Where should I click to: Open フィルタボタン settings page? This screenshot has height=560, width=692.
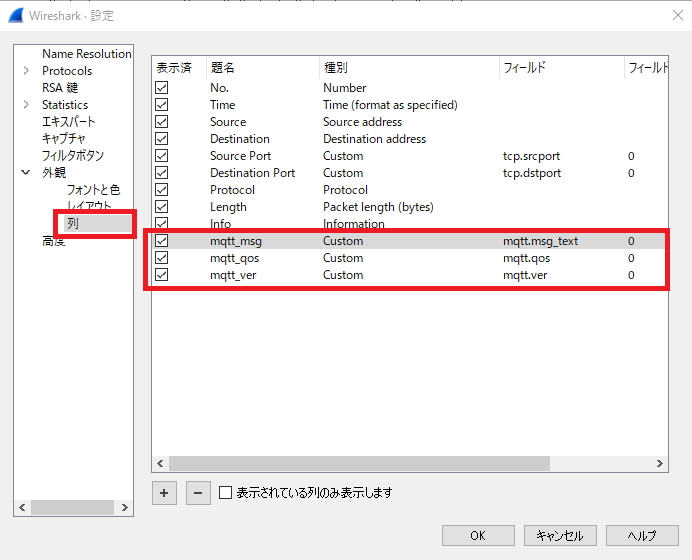click(73, 155)
